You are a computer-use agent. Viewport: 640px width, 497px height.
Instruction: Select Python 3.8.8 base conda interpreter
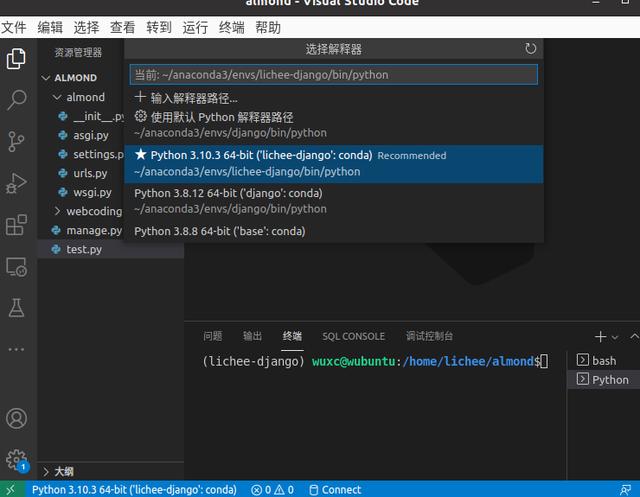(333, 231)
